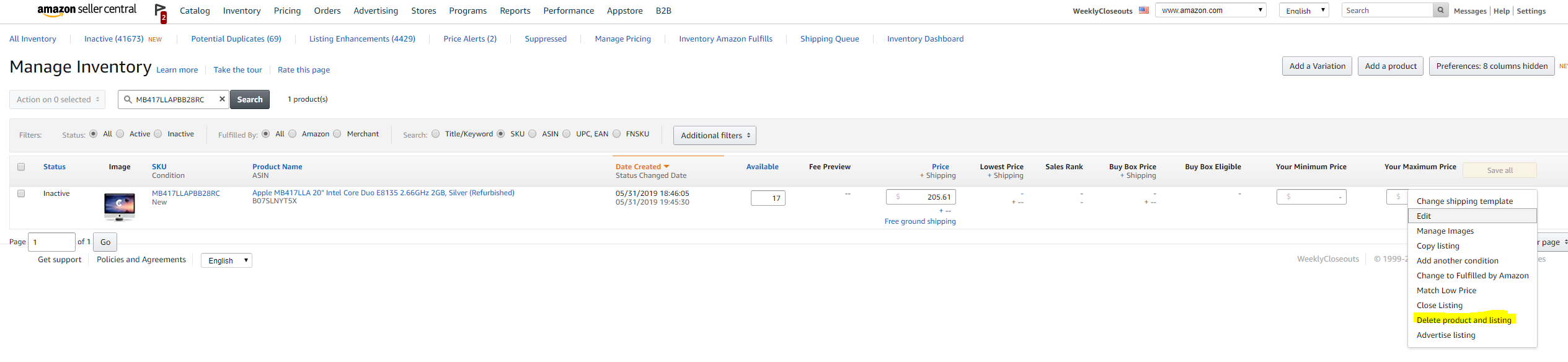Select Copy listing option
The width and height of the screenshot is (1568, 362).
pos(1438,245)
